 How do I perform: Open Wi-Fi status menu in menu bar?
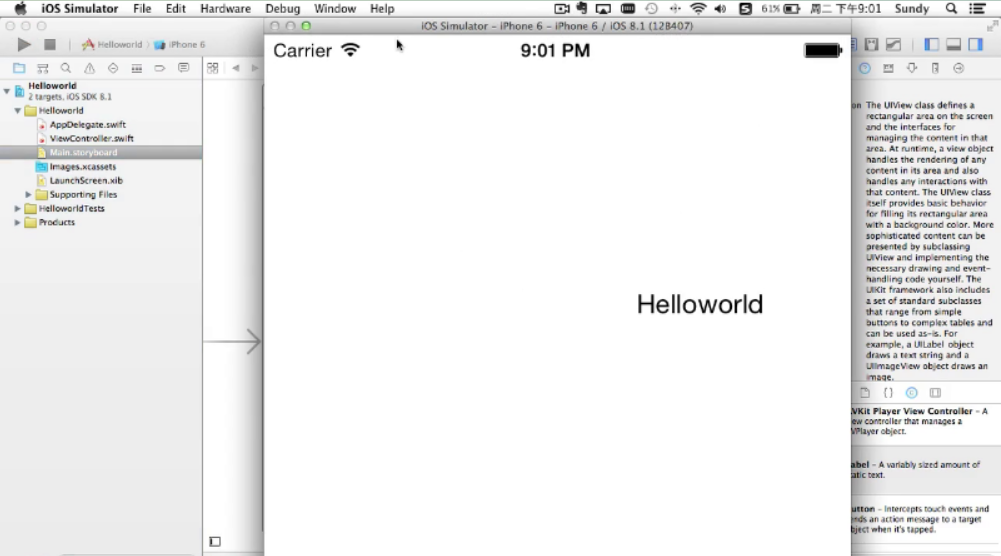[698, 8]
